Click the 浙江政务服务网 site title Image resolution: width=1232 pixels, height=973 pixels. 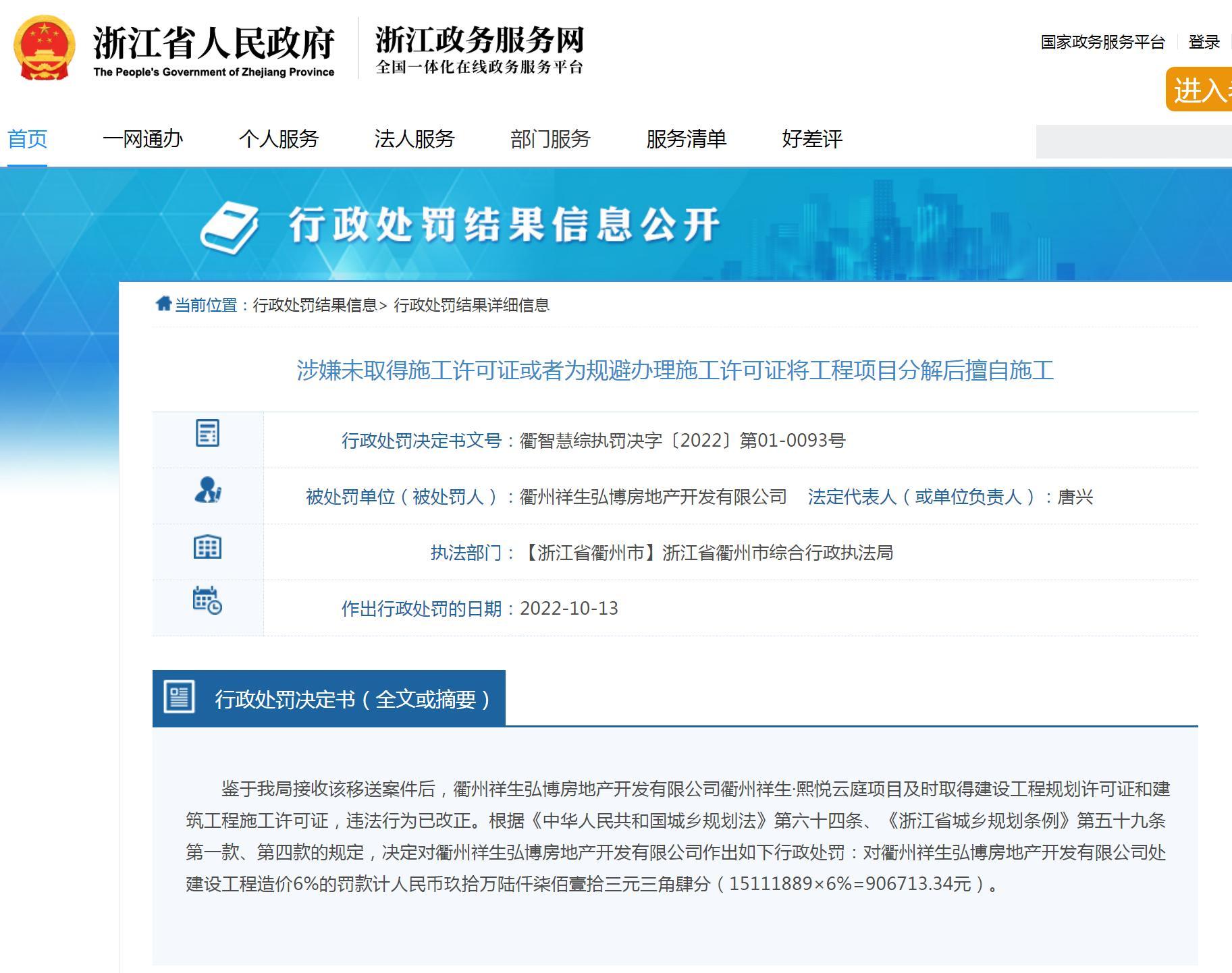pyautogui.click(x=479, y=40)
